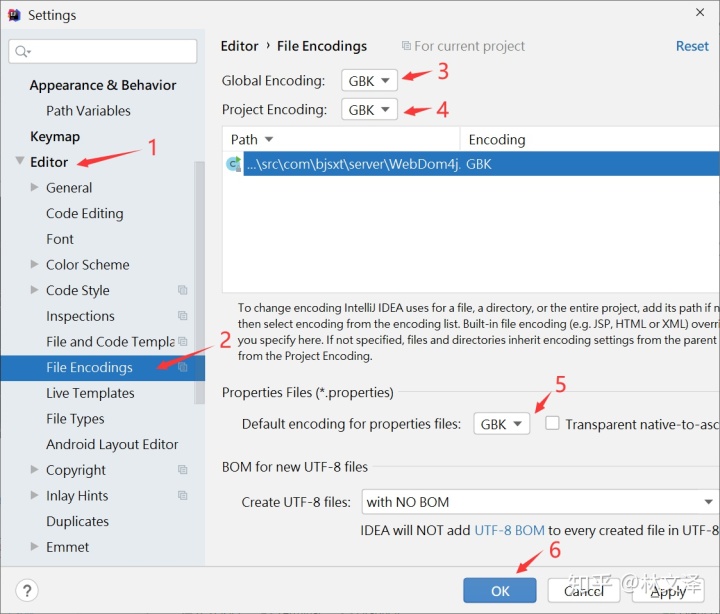Viewport: 720px width, 614px height.
Task: Sort by the Path column header
Action: tap(341, 139)
